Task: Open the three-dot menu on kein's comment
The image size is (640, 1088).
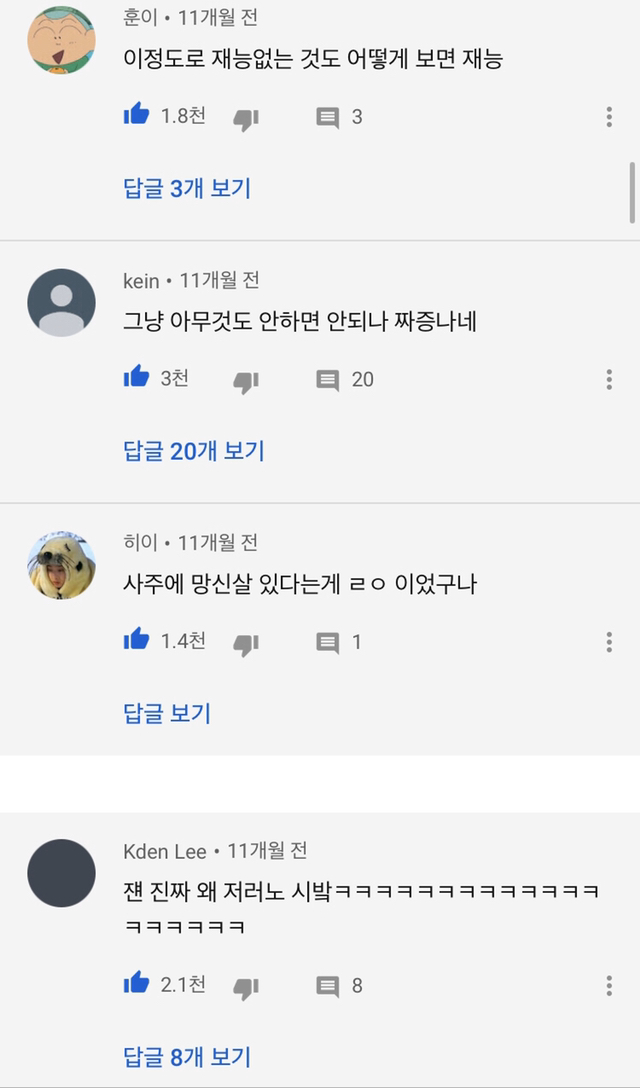Action: click(x=609, y=380)
